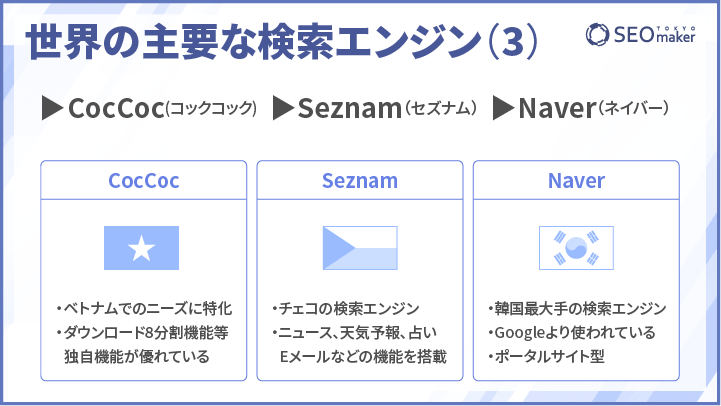721x406 pixels.
Task: Click the large Seznam (セズナム) heading
Action: point(387,109)
